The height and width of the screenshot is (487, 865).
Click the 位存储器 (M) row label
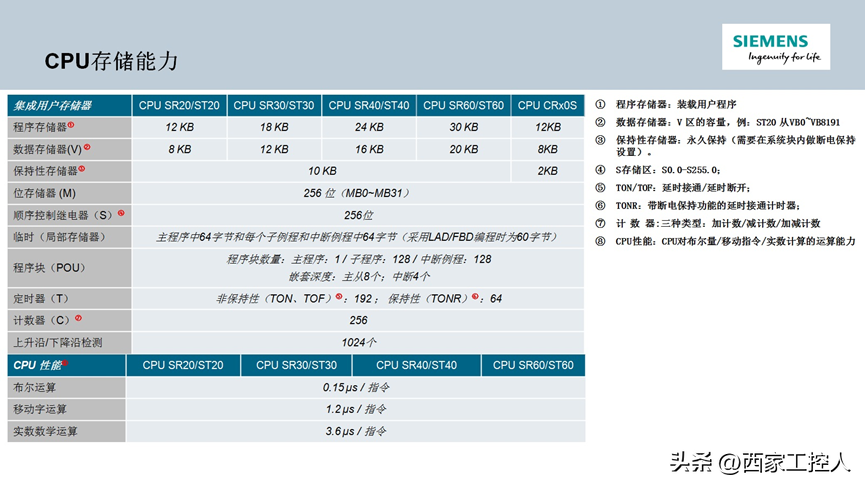click(x=69, y=193)
